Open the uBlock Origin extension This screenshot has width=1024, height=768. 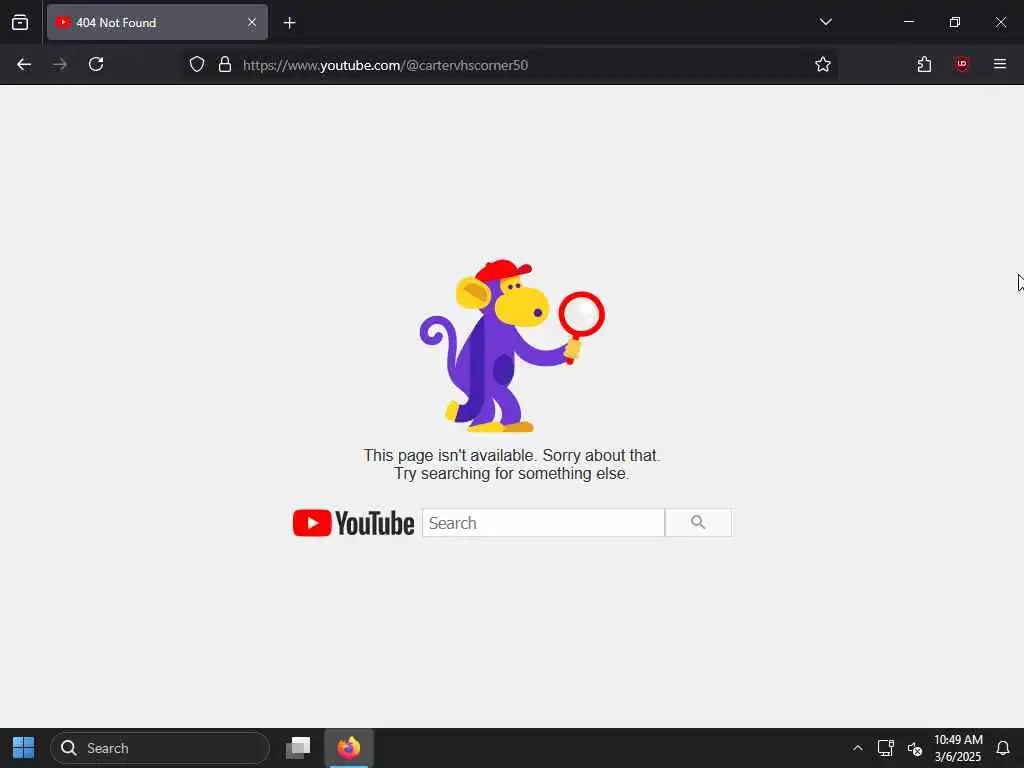(961, 64)
